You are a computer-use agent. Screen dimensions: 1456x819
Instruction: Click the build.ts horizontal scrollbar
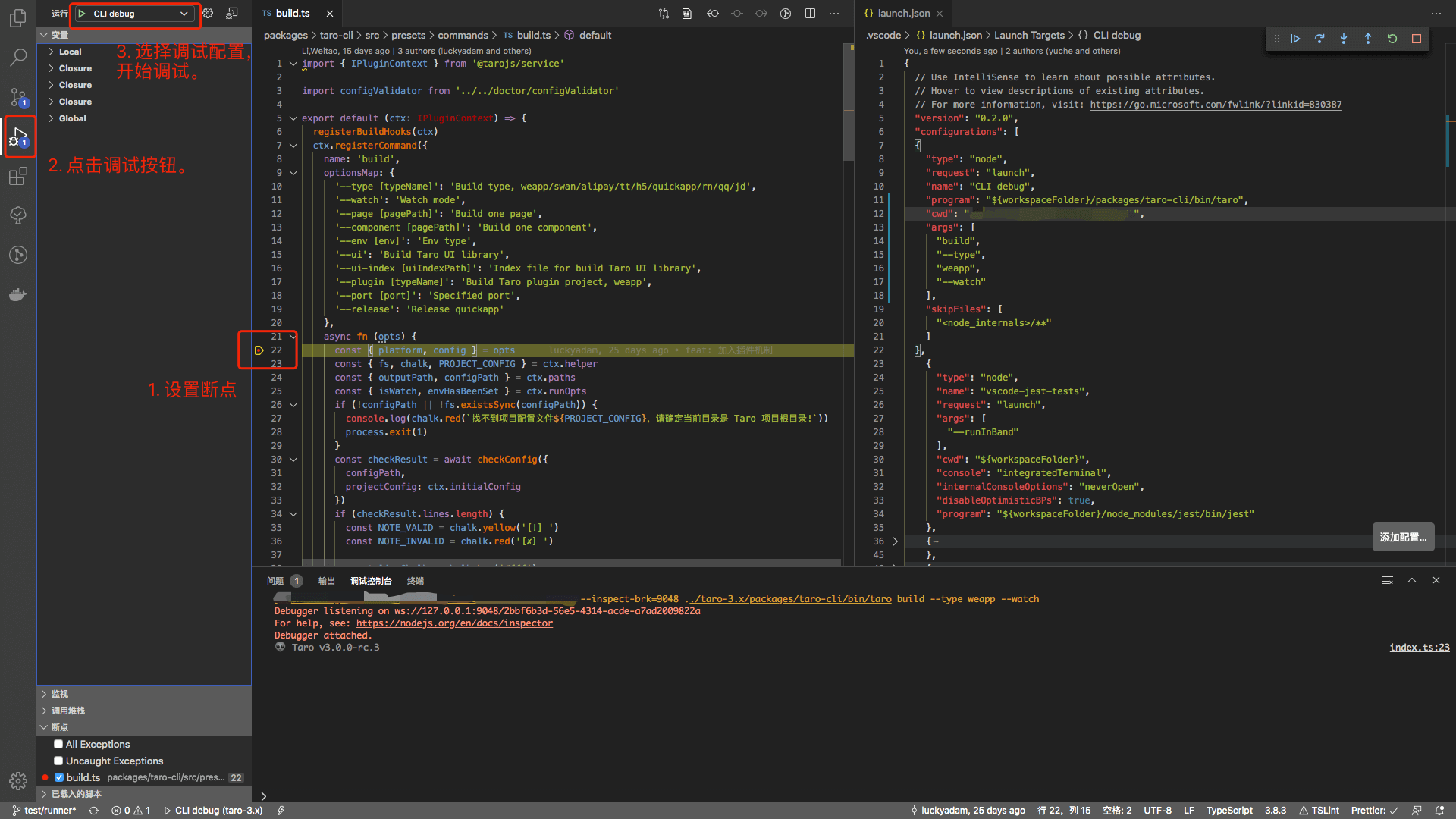571,563
